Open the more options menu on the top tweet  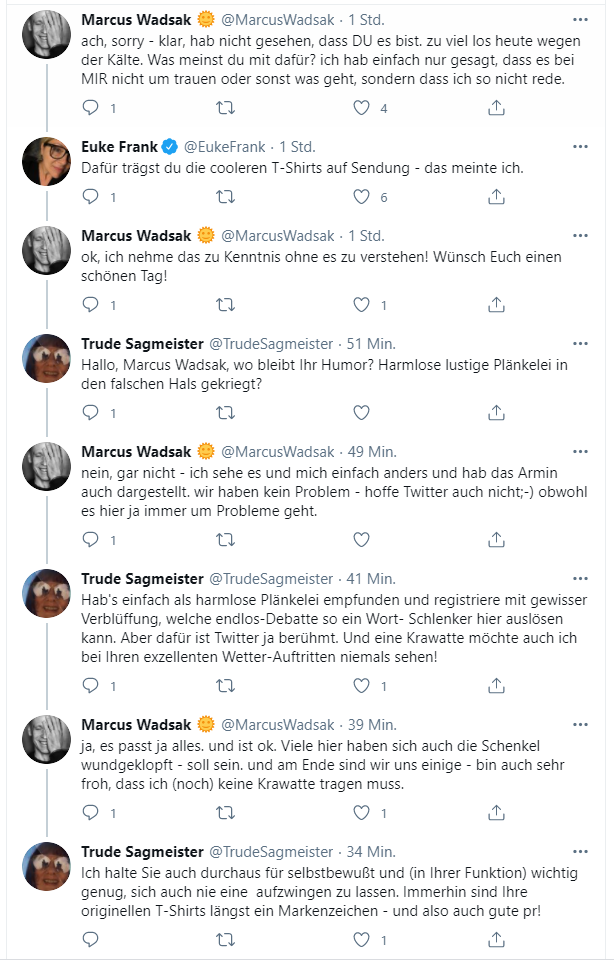pos(578,19)
